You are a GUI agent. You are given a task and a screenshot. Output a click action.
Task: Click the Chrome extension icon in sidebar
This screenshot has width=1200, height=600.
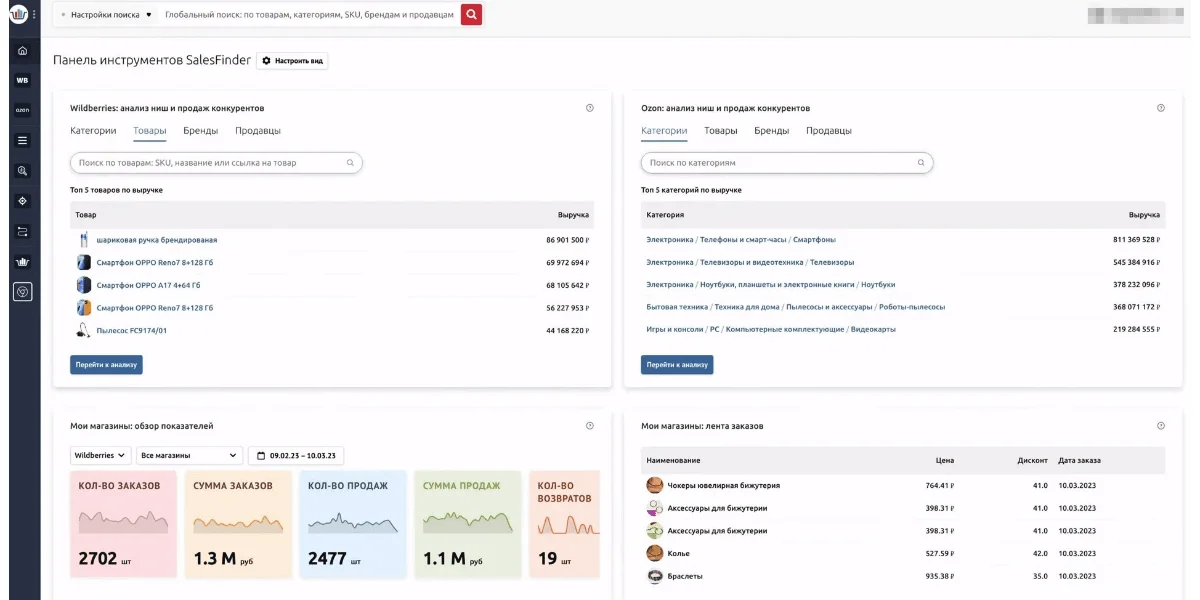[22, 291]
